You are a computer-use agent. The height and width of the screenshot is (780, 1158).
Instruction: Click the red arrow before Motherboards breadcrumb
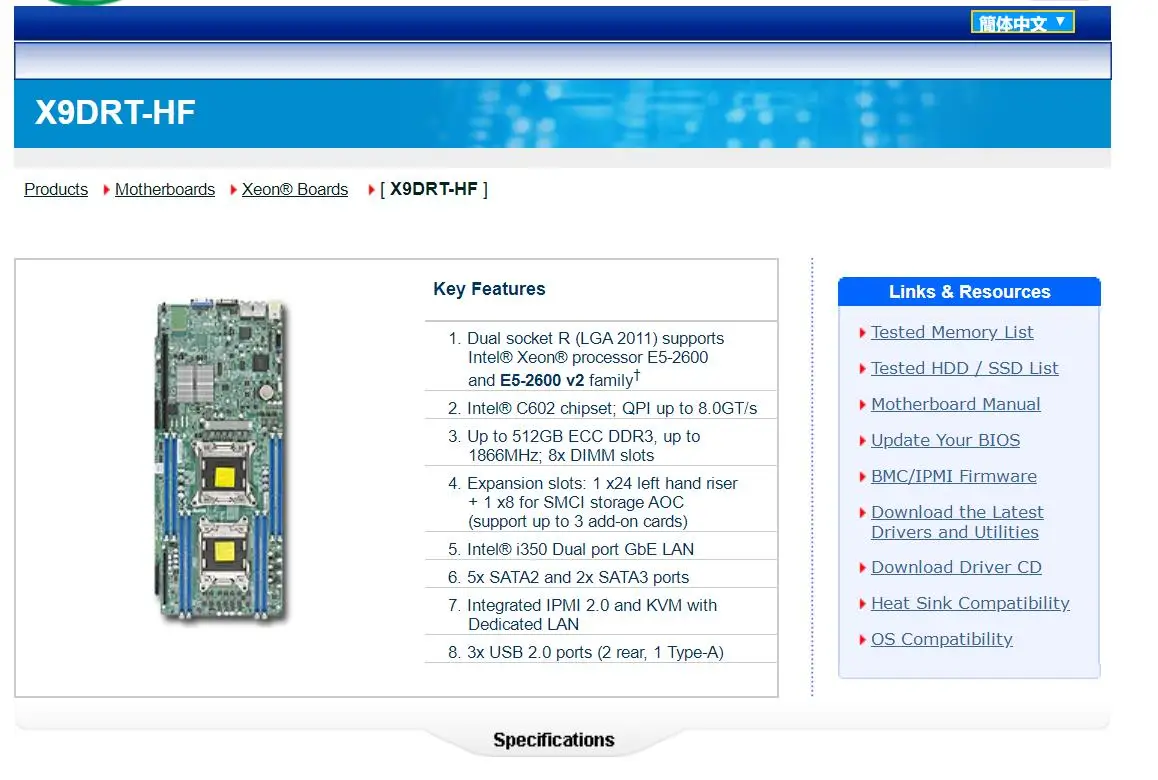106,190
